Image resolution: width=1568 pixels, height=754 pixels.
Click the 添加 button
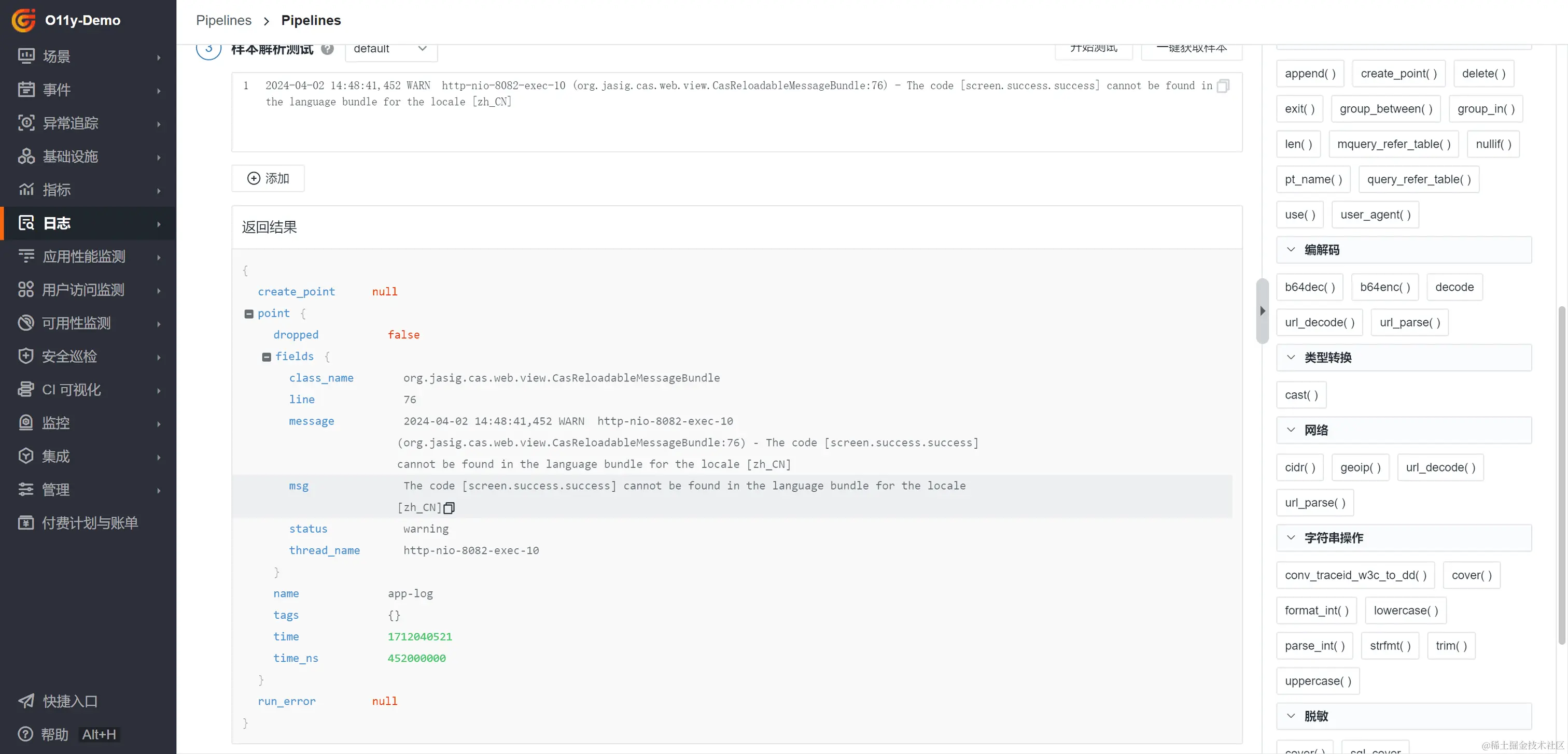pyautogui.click(x=268, y=178)
